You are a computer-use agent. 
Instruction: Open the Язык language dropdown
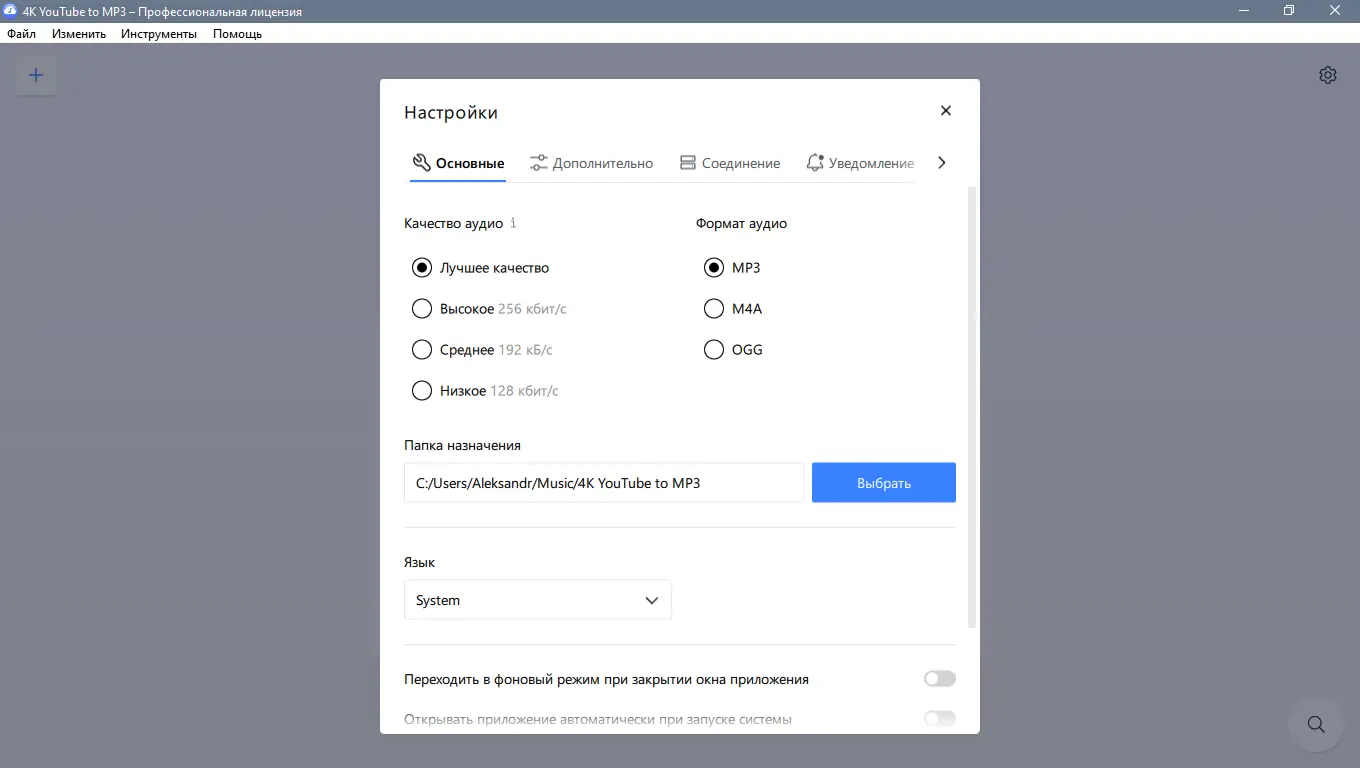pos(538,600)
